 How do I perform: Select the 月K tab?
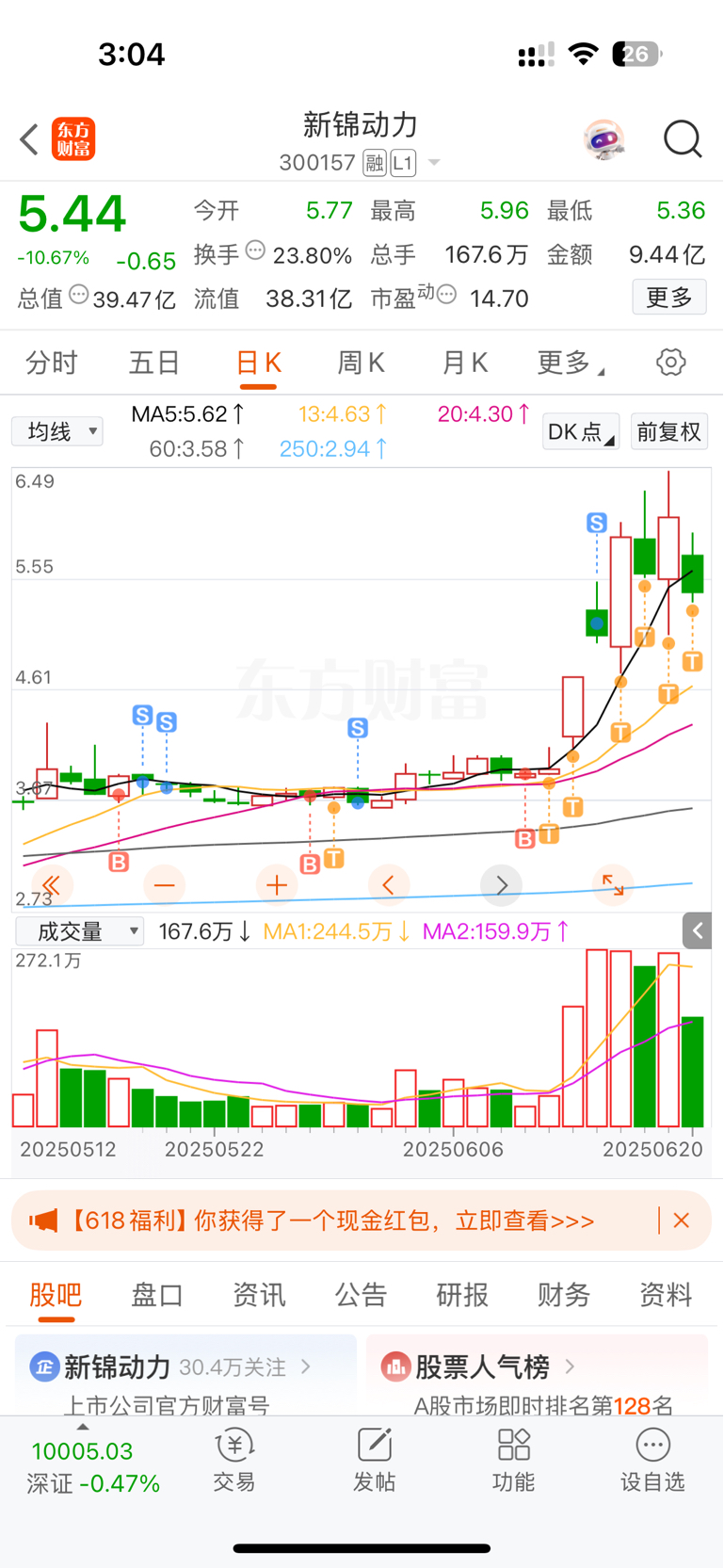[x=464, y=363]
